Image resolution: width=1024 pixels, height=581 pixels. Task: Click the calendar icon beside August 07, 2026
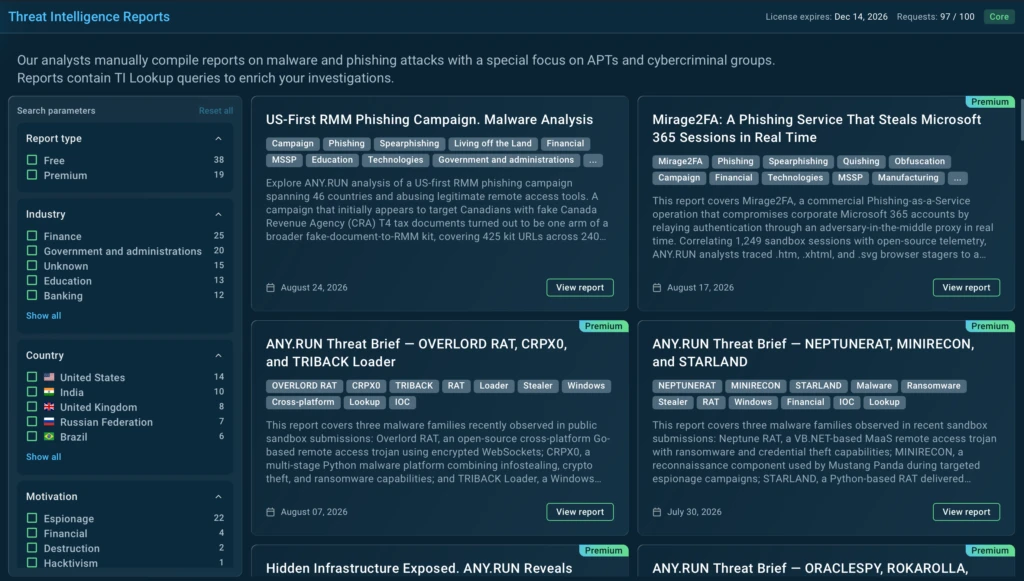pyautogui.click(x=270, y=512)
